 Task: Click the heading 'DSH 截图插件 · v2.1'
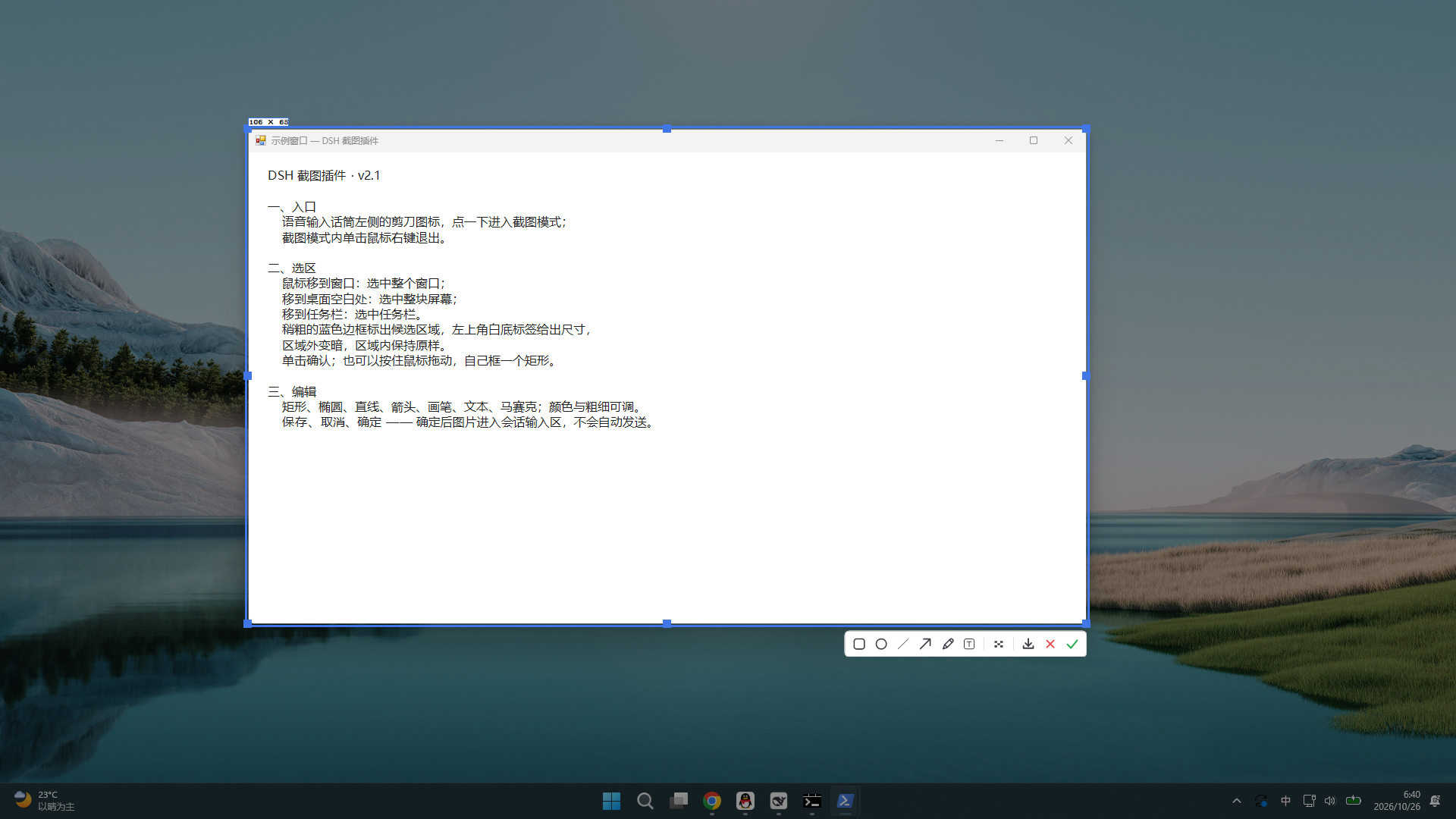[324, 175]
